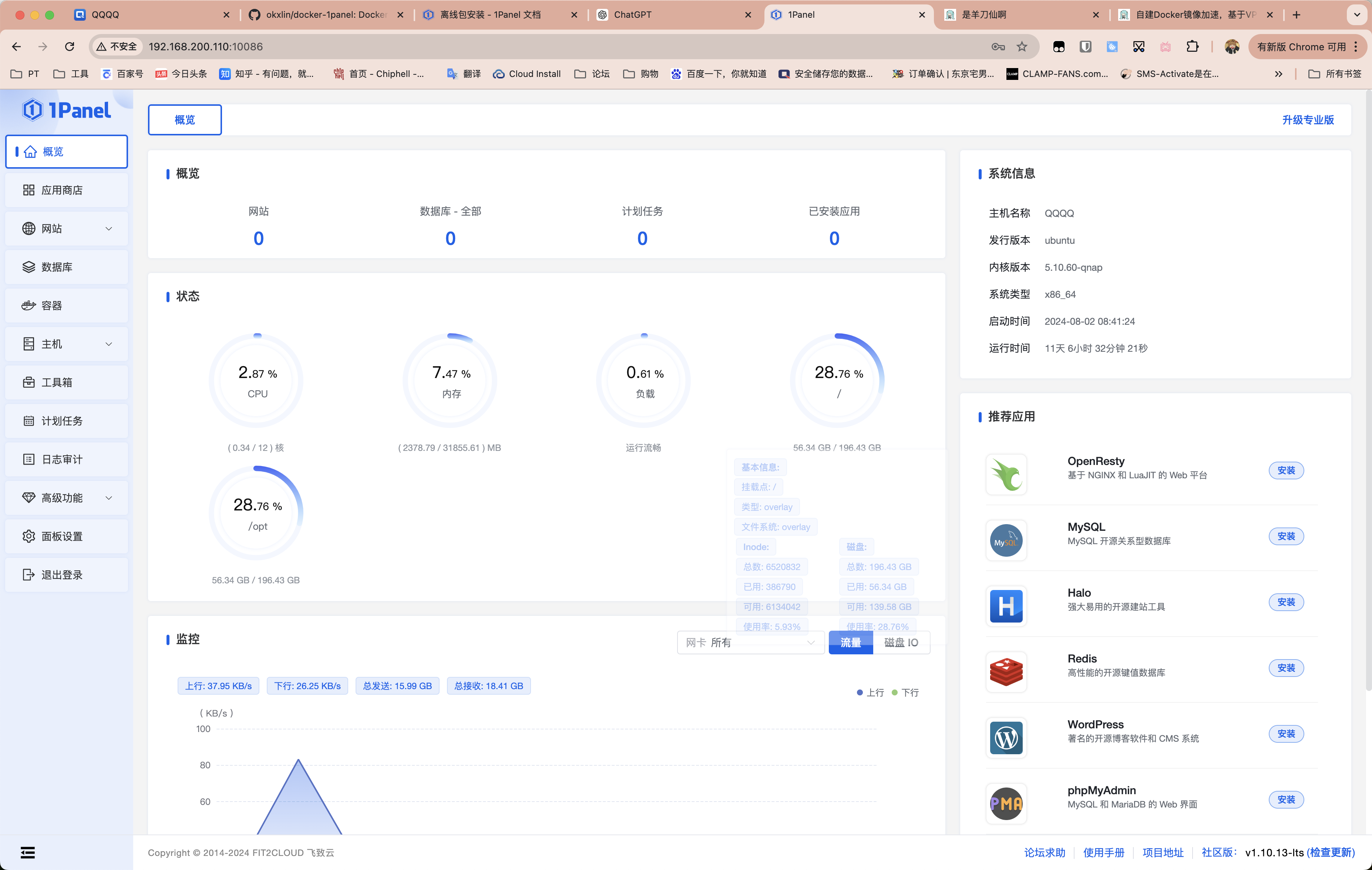Open the 所有书签 bookmarks folder
Screen dimensions: 1372x870
(x=1334, y=74)
